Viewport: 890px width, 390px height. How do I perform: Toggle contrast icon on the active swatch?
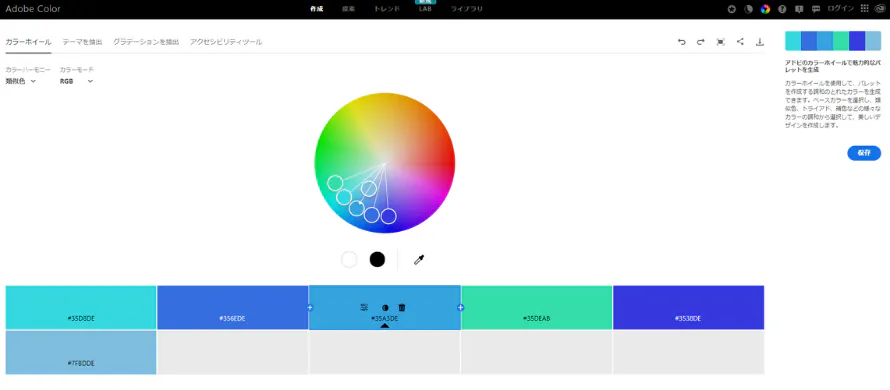385,307
